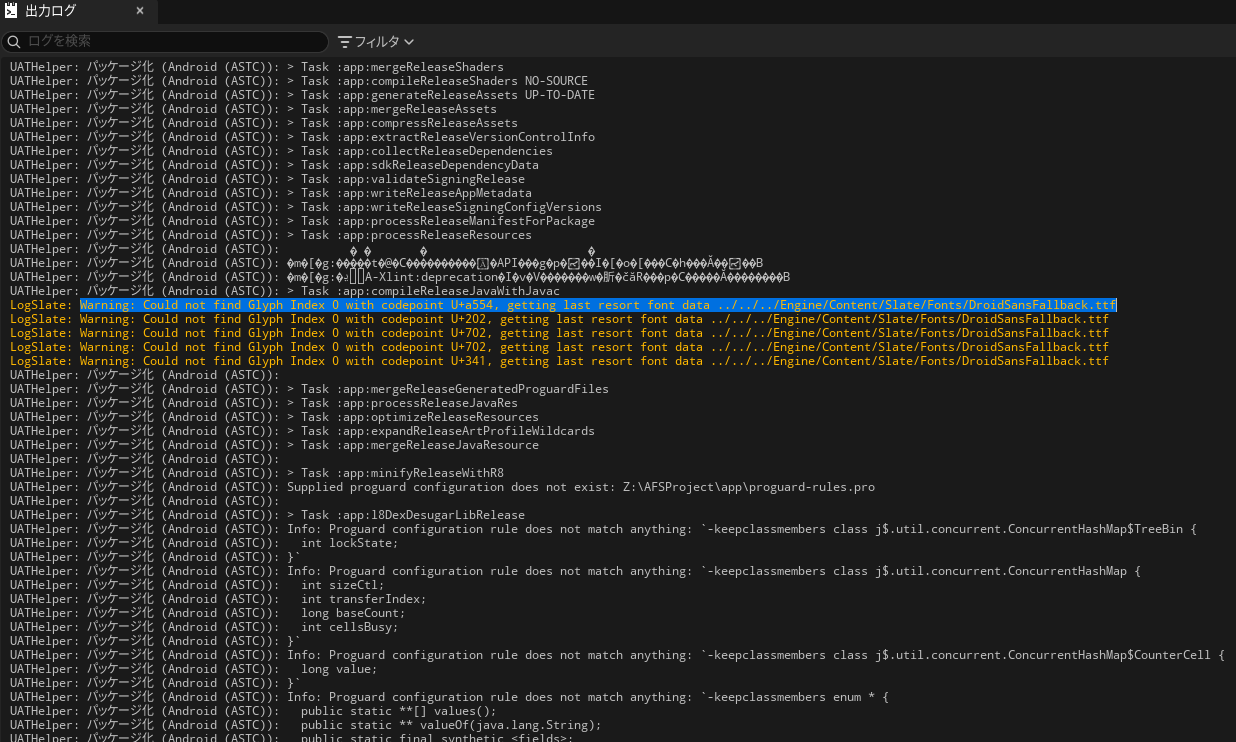Click the ConcurrentHashMap$CounterCell info line
Screen dimensions: 1236x742
coord(617,655)
